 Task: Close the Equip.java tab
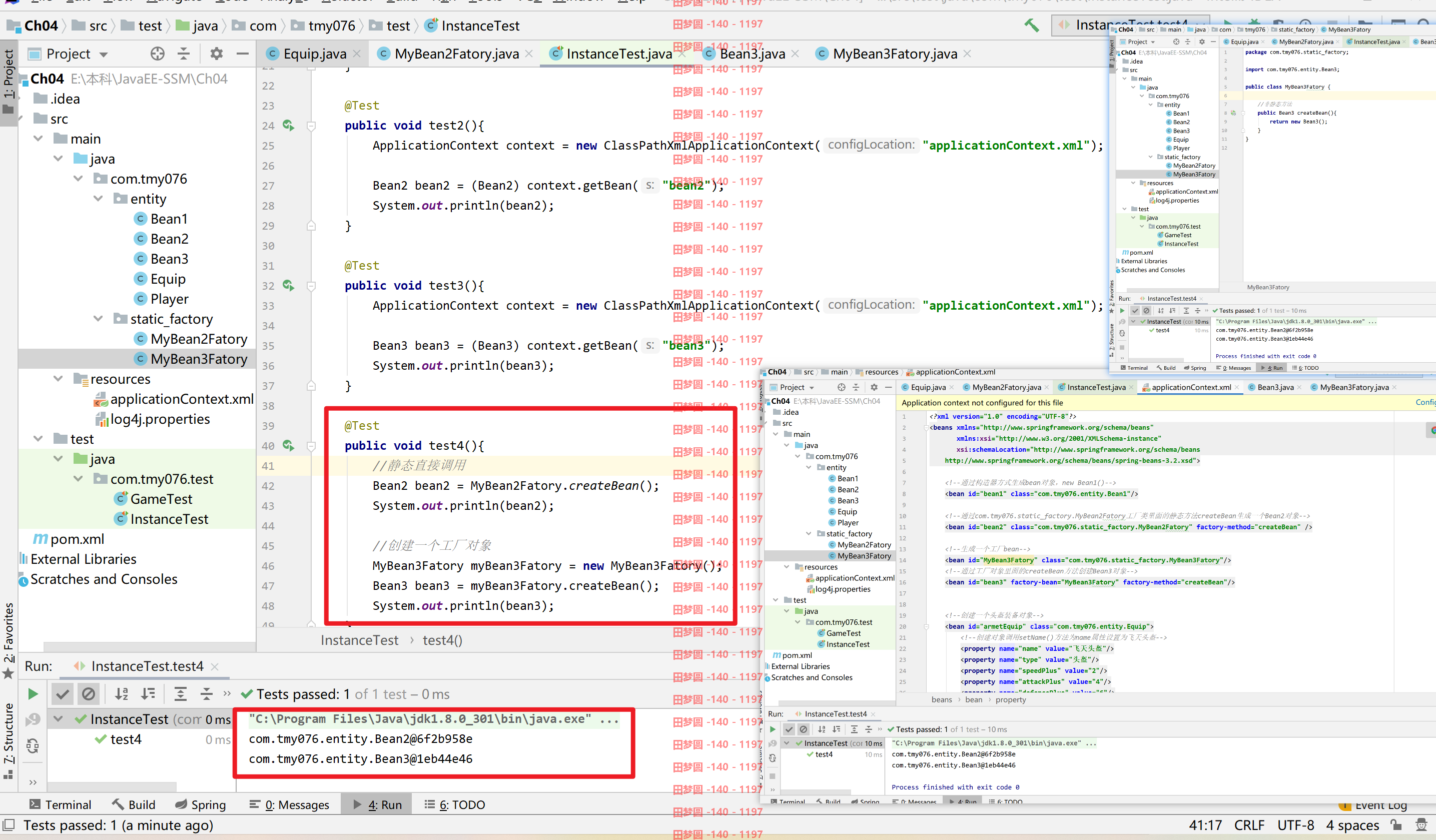[x=357, y=54]
